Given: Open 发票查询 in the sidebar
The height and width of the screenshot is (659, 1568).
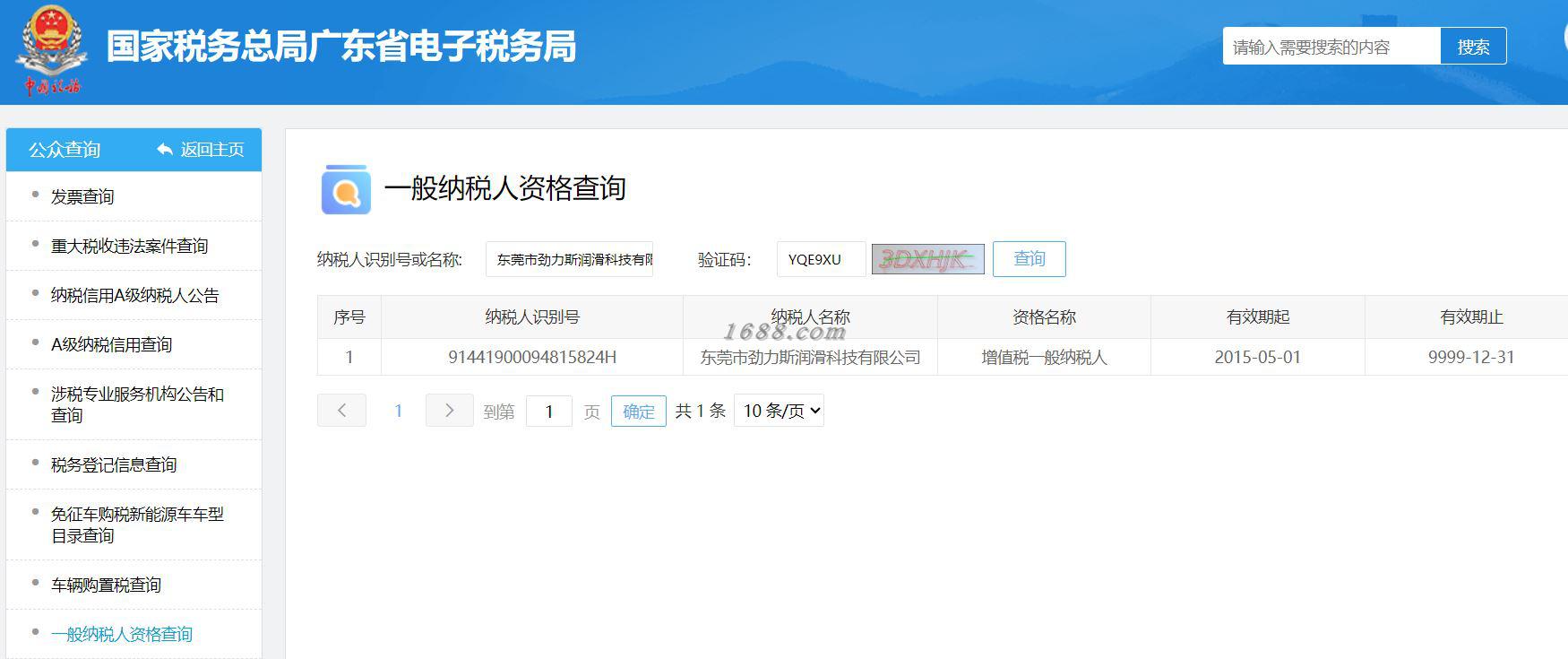Looking at the screenshot, I should [x=82, y=196].
